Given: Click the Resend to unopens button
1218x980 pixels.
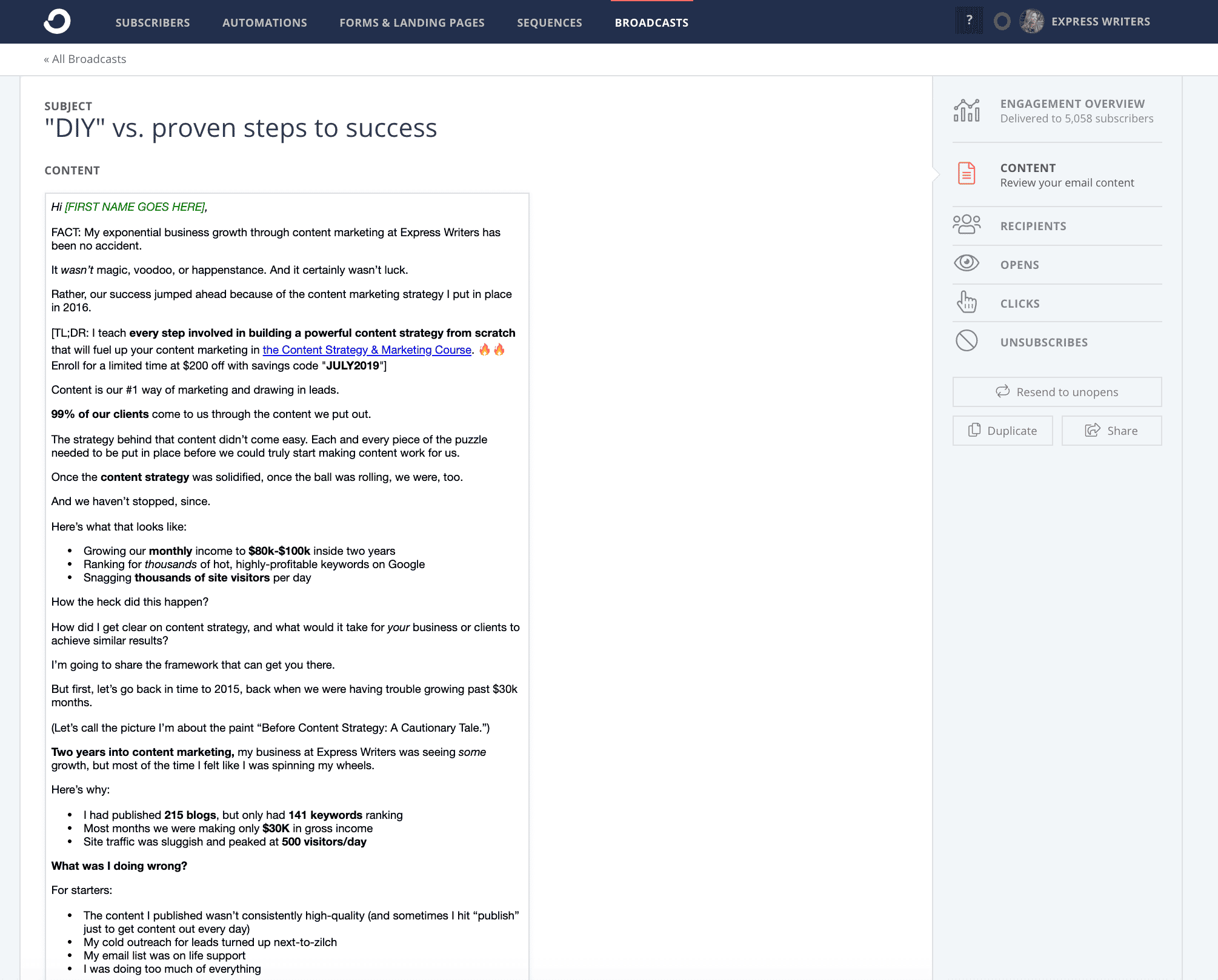Looking at the screenshot, I should (x=1057, y=392).
